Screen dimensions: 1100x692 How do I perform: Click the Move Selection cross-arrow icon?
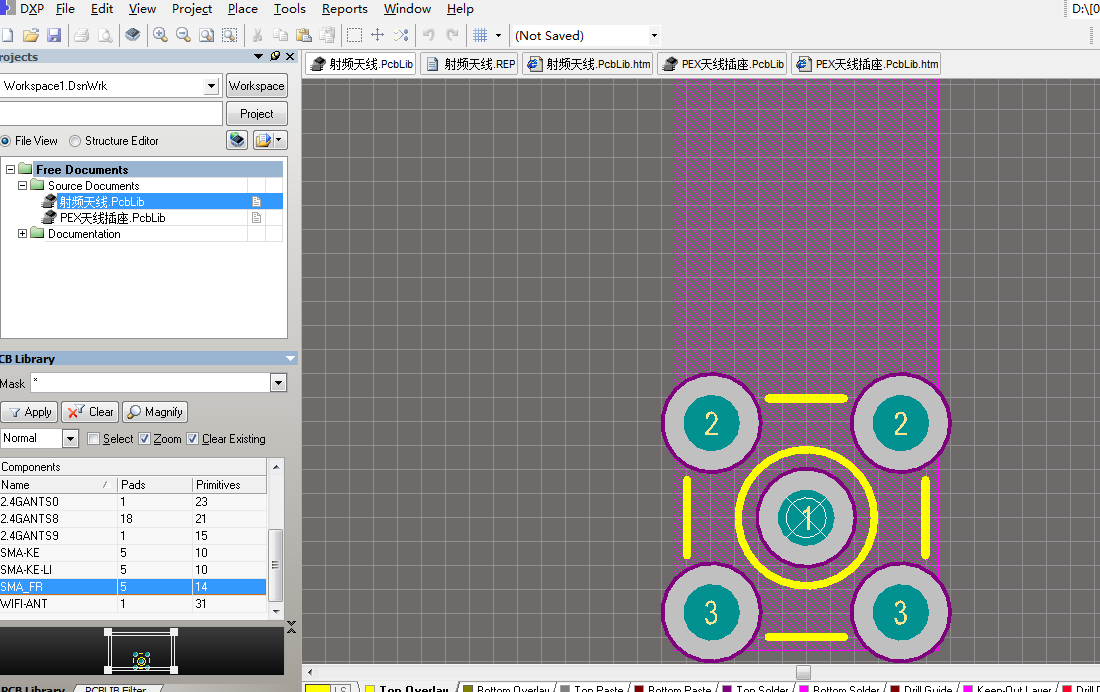(377, 35)
